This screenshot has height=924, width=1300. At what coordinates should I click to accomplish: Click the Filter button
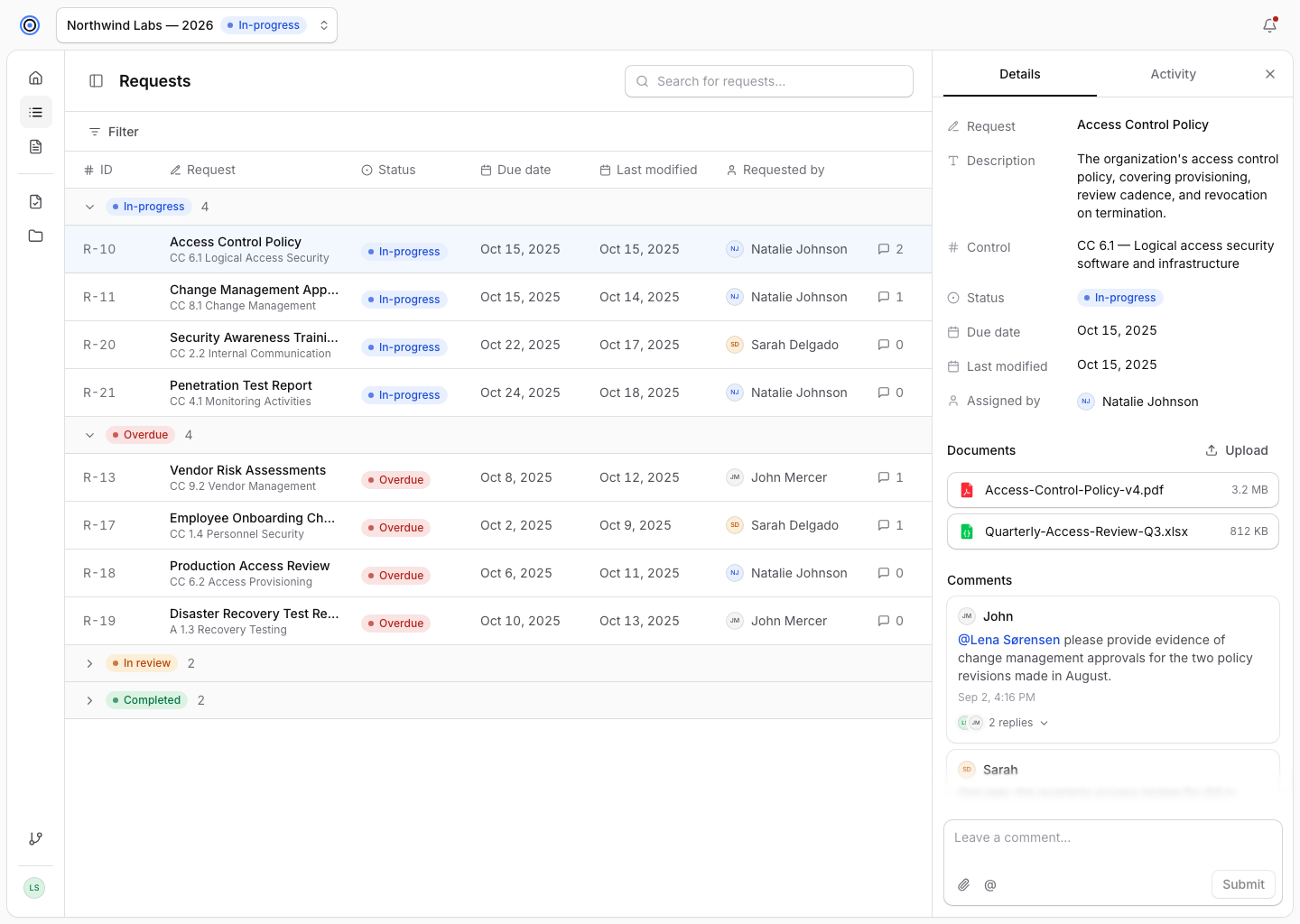coord(114,132)
